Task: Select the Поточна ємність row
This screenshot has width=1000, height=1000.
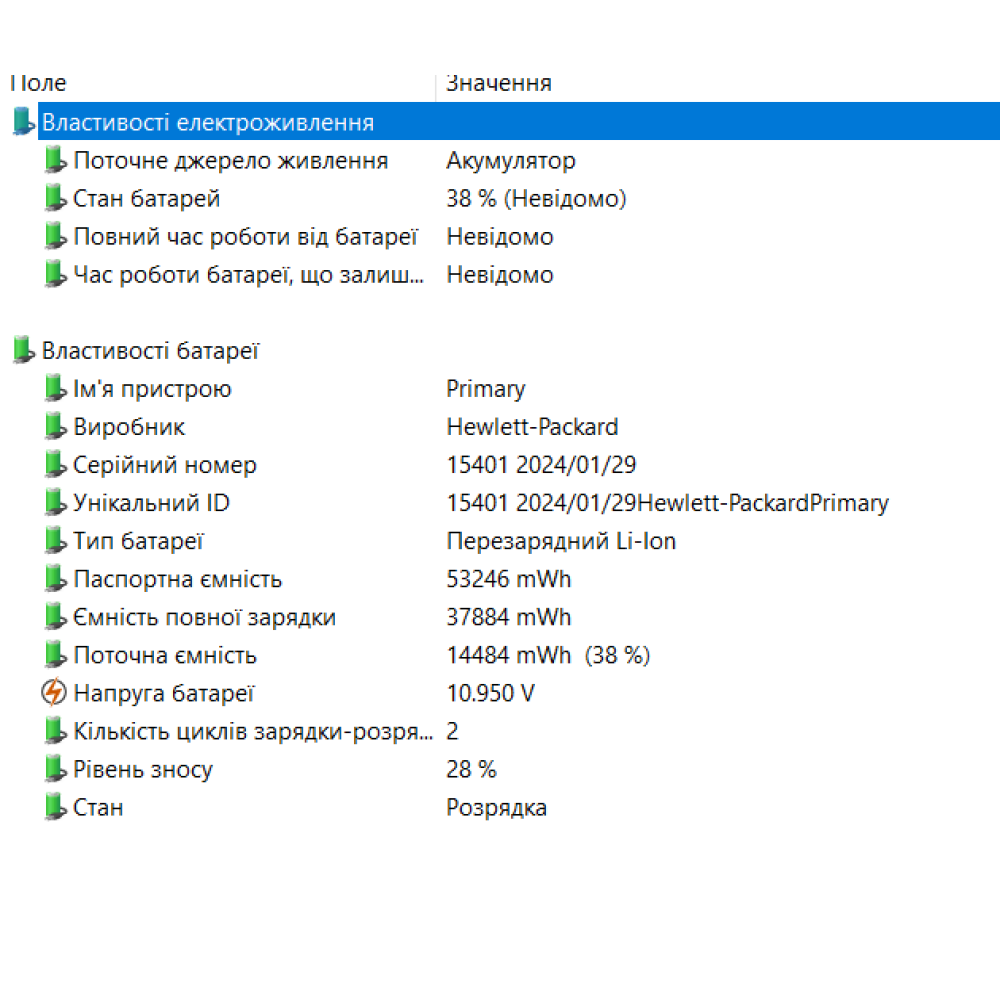Action: (165, 655)
